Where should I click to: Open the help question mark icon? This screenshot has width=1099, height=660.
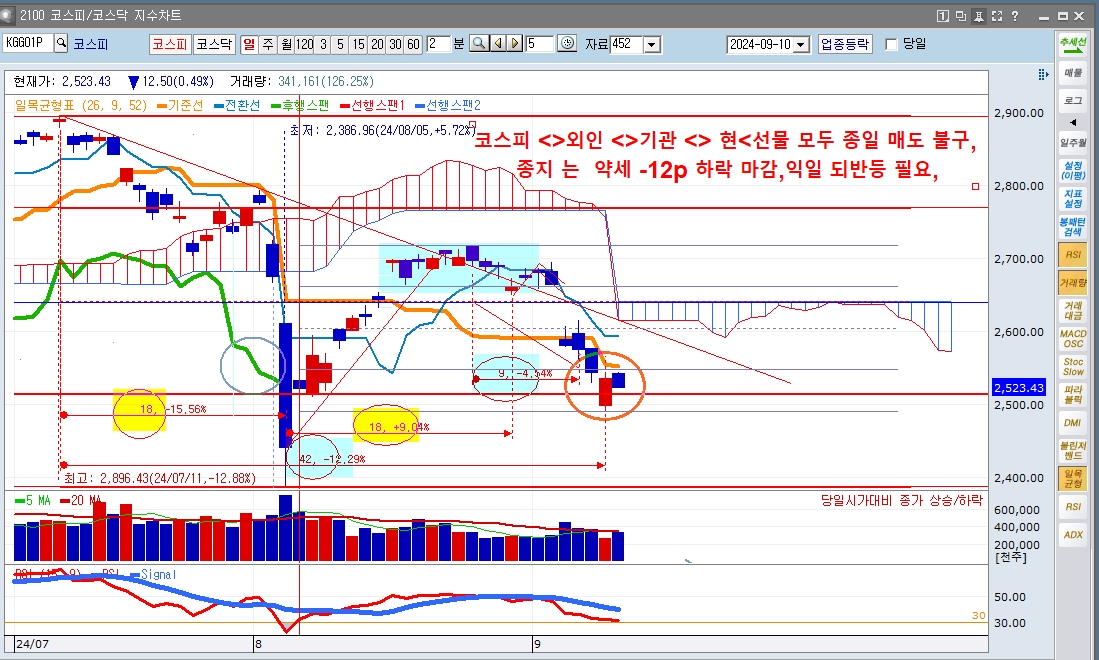[1016, 15]
